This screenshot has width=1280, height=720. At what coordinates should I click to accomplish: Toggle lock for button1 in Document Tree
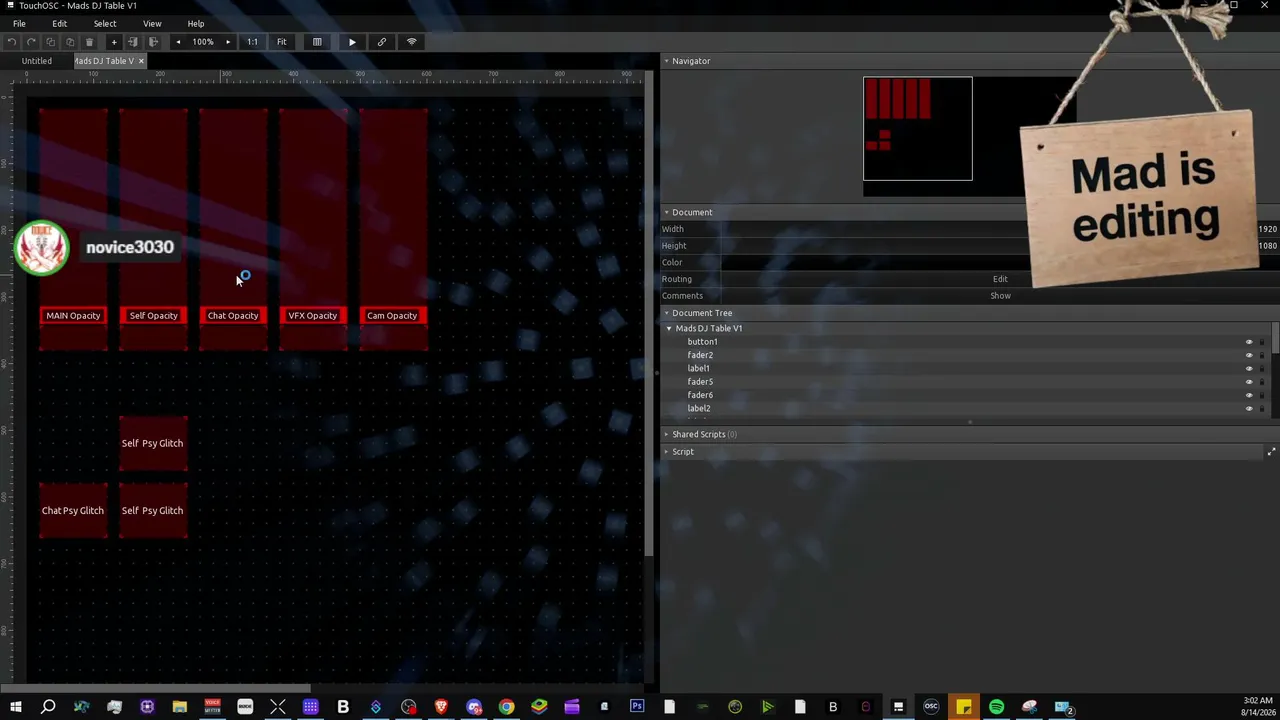pyautogui.click(x=1262, y=342)
